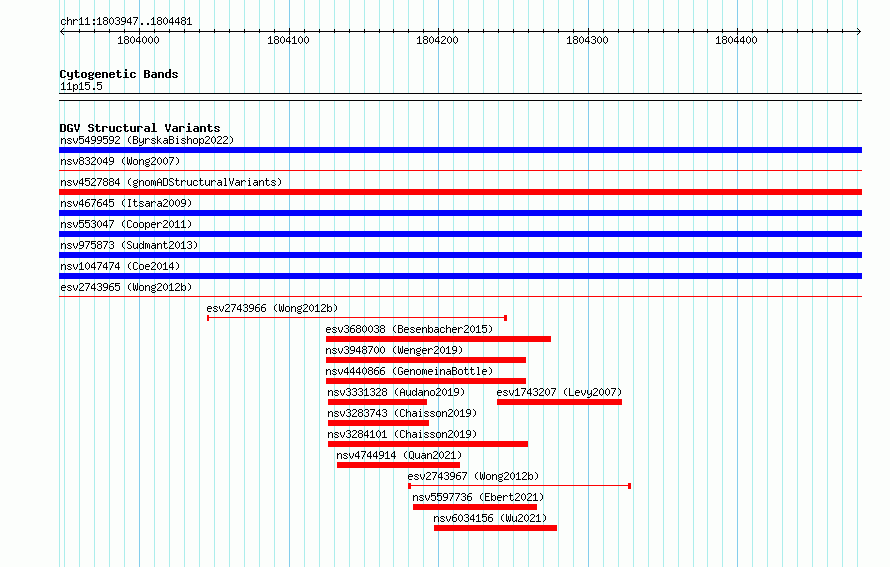Open nsv467645 (Itsara2009) label

pos(126,203)
